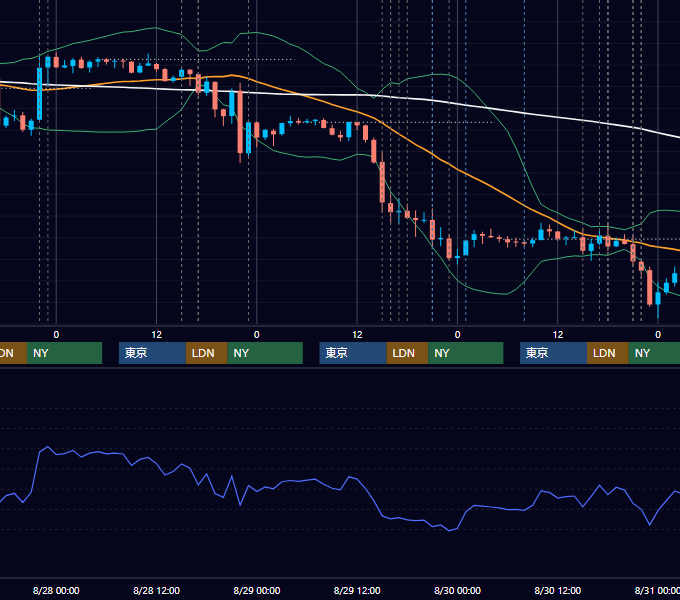
Task: Click hour label 12 above 8/30 東京 block
Action: (x=558, y=335)
